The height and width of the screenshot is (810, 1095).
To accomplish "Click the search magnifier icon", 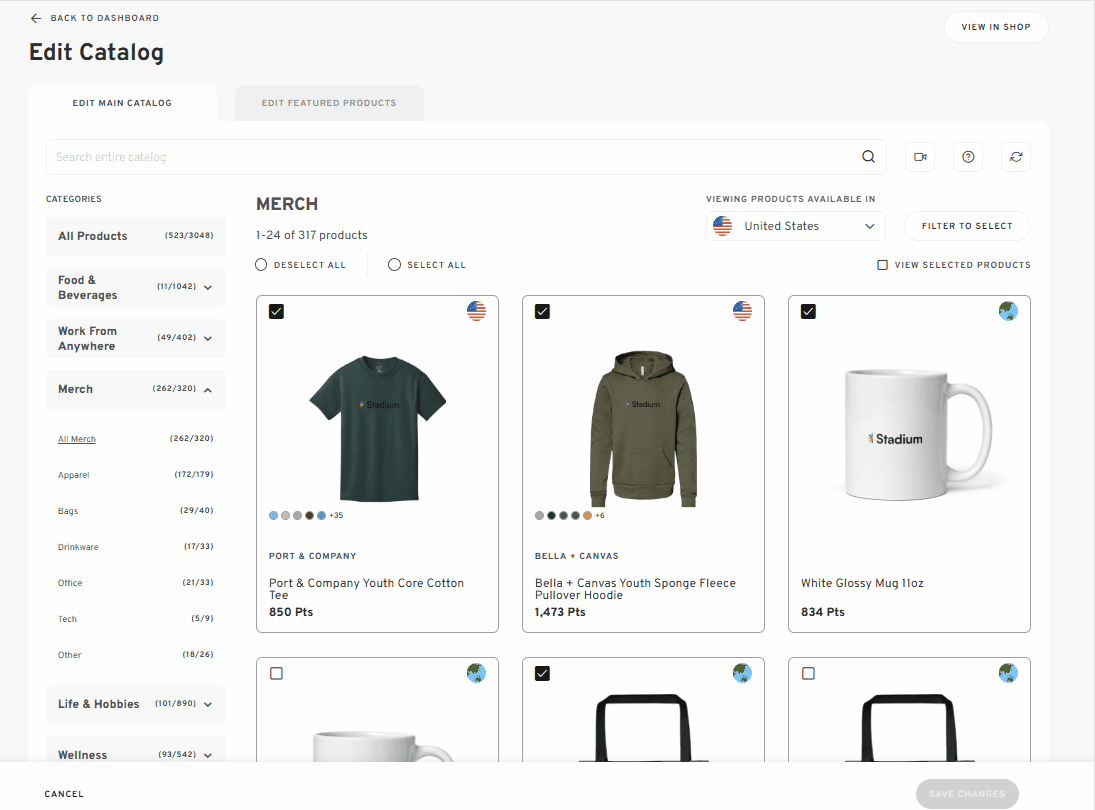I will coord(868,157).
